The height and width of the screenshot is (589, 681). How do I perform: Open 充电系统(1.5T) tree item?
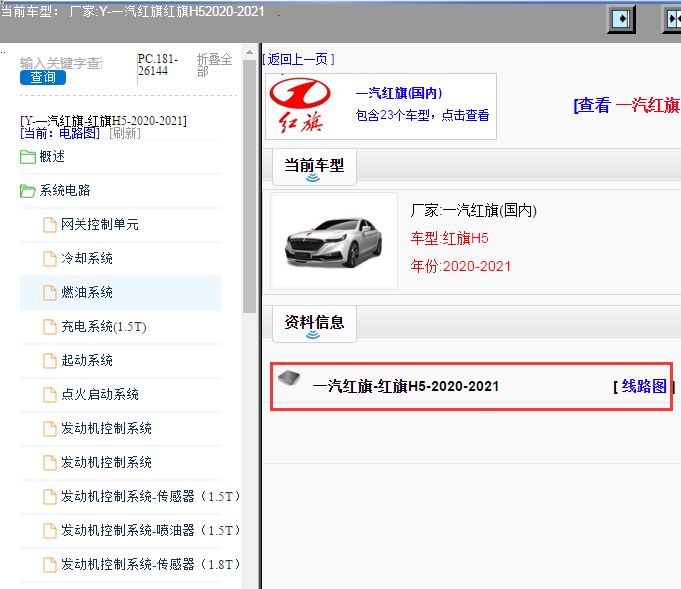point(103,326)
